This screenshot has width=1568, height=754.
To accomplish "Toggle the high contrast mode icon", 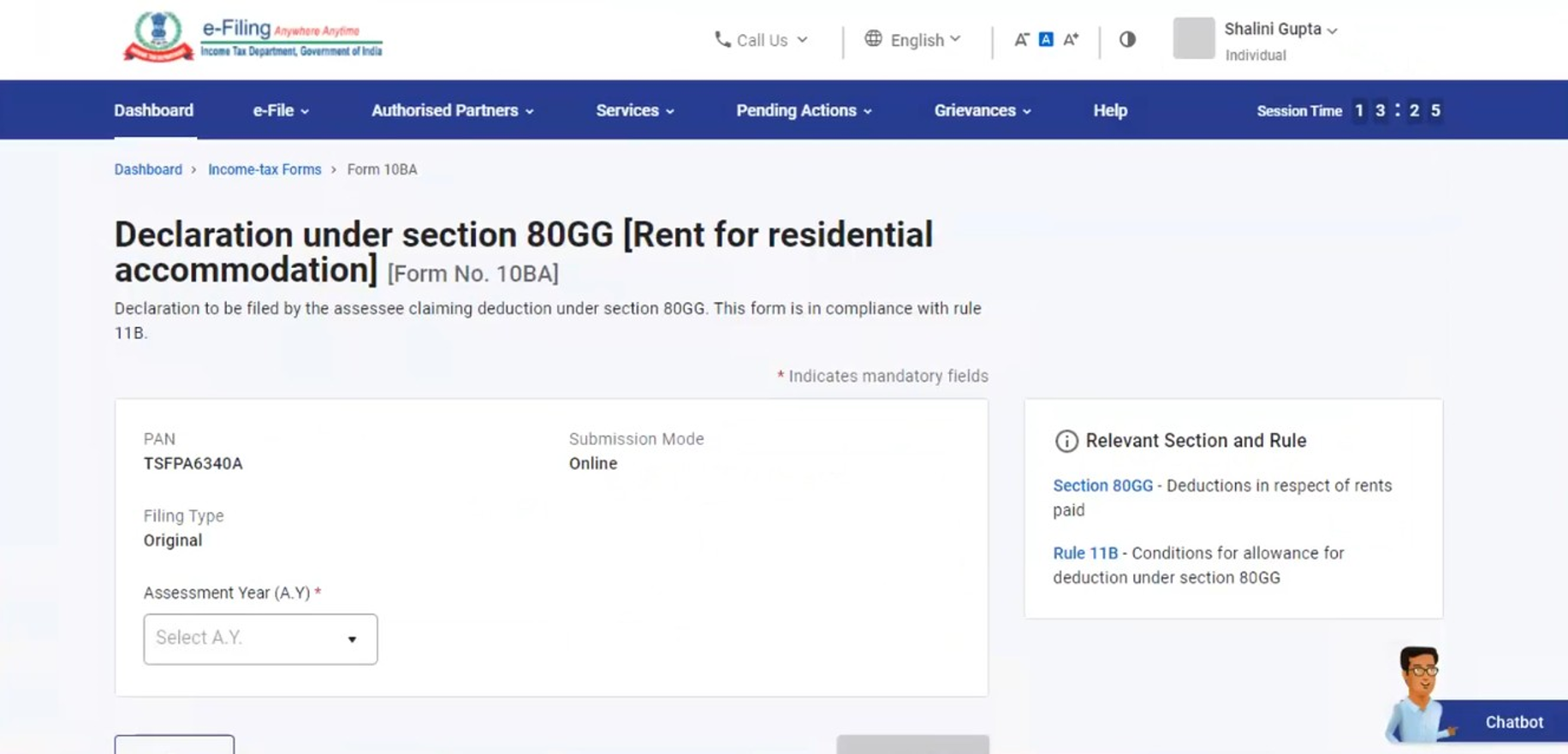I will click(x=1127, y=39).
